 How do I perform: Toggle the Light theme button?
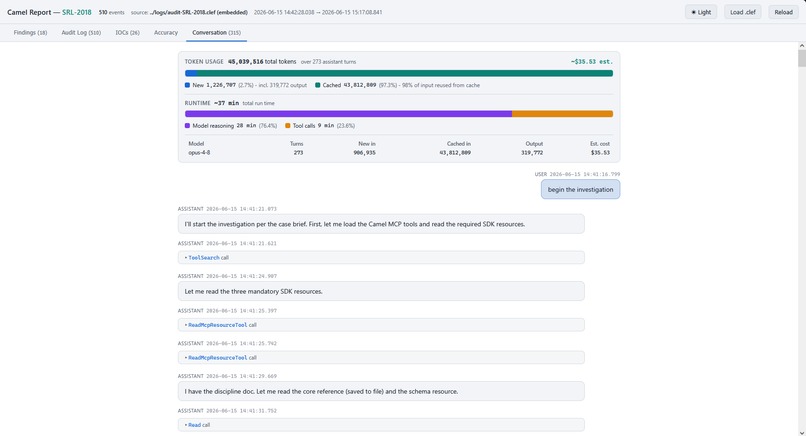point(701,12)
